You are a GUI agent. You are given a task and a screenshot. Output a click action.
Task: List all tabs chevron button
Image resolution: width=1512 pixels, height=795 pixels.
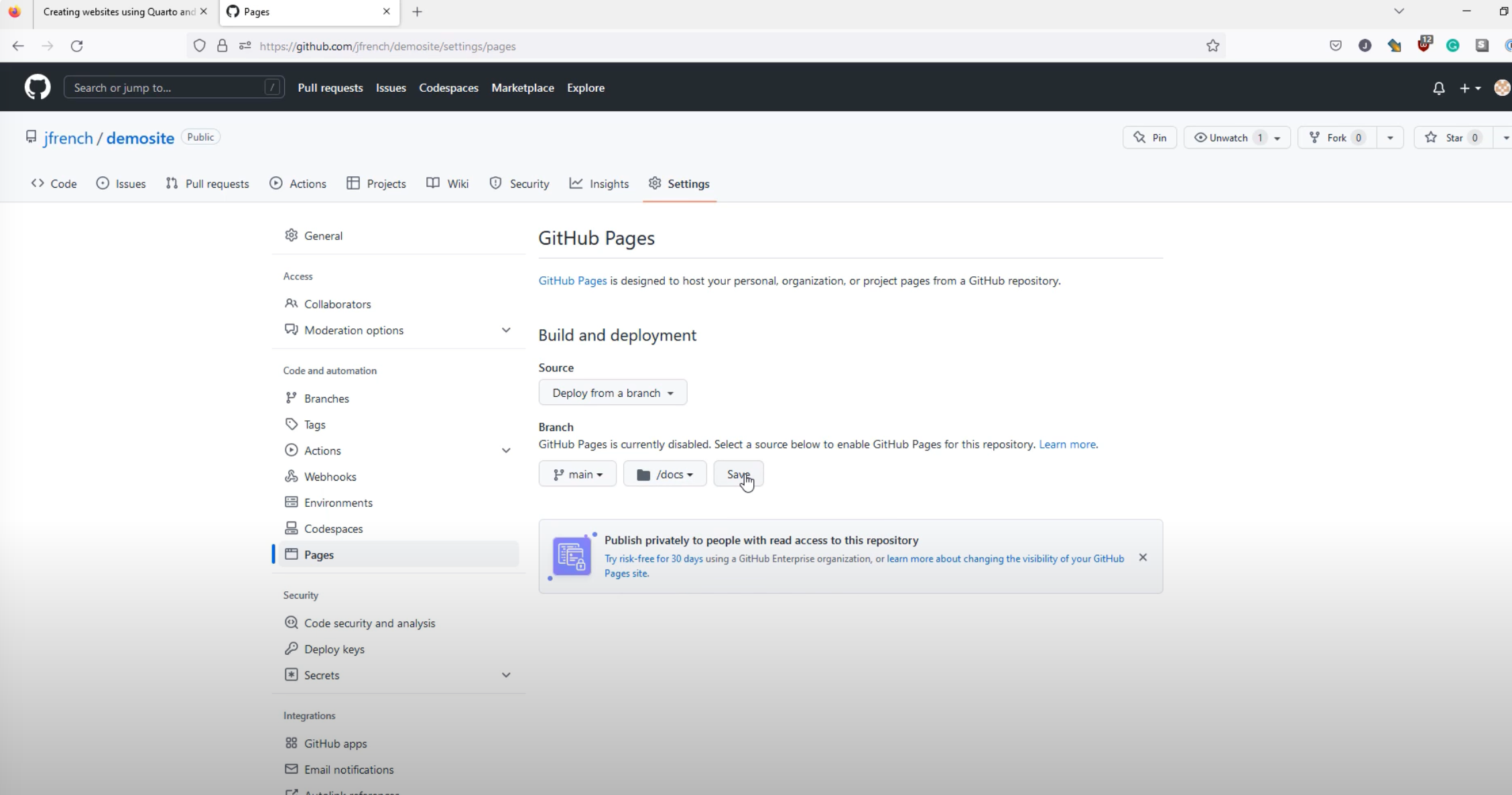[1399, 11]
